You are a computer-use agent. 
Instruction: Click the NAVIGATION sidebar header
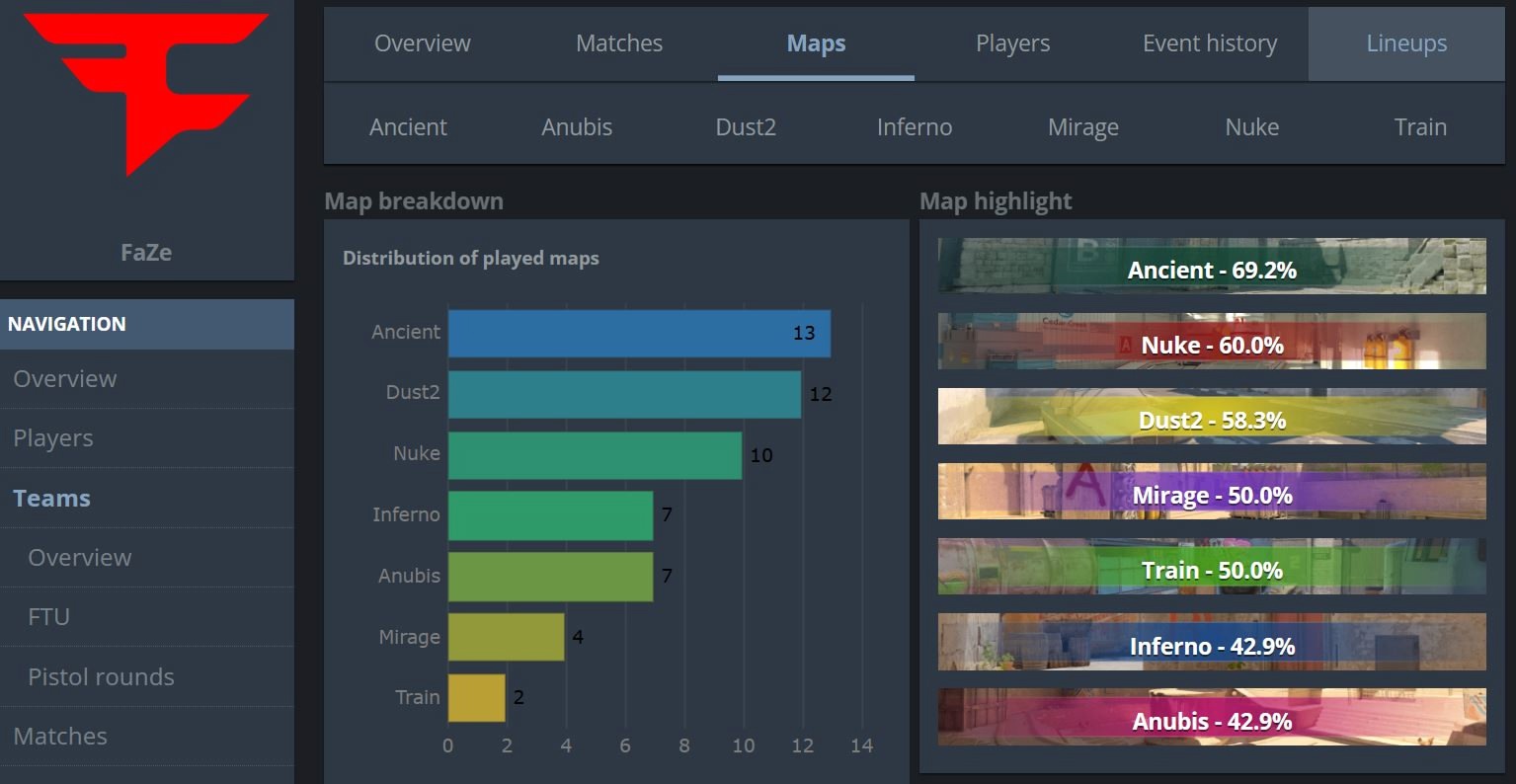pos(146,324)
